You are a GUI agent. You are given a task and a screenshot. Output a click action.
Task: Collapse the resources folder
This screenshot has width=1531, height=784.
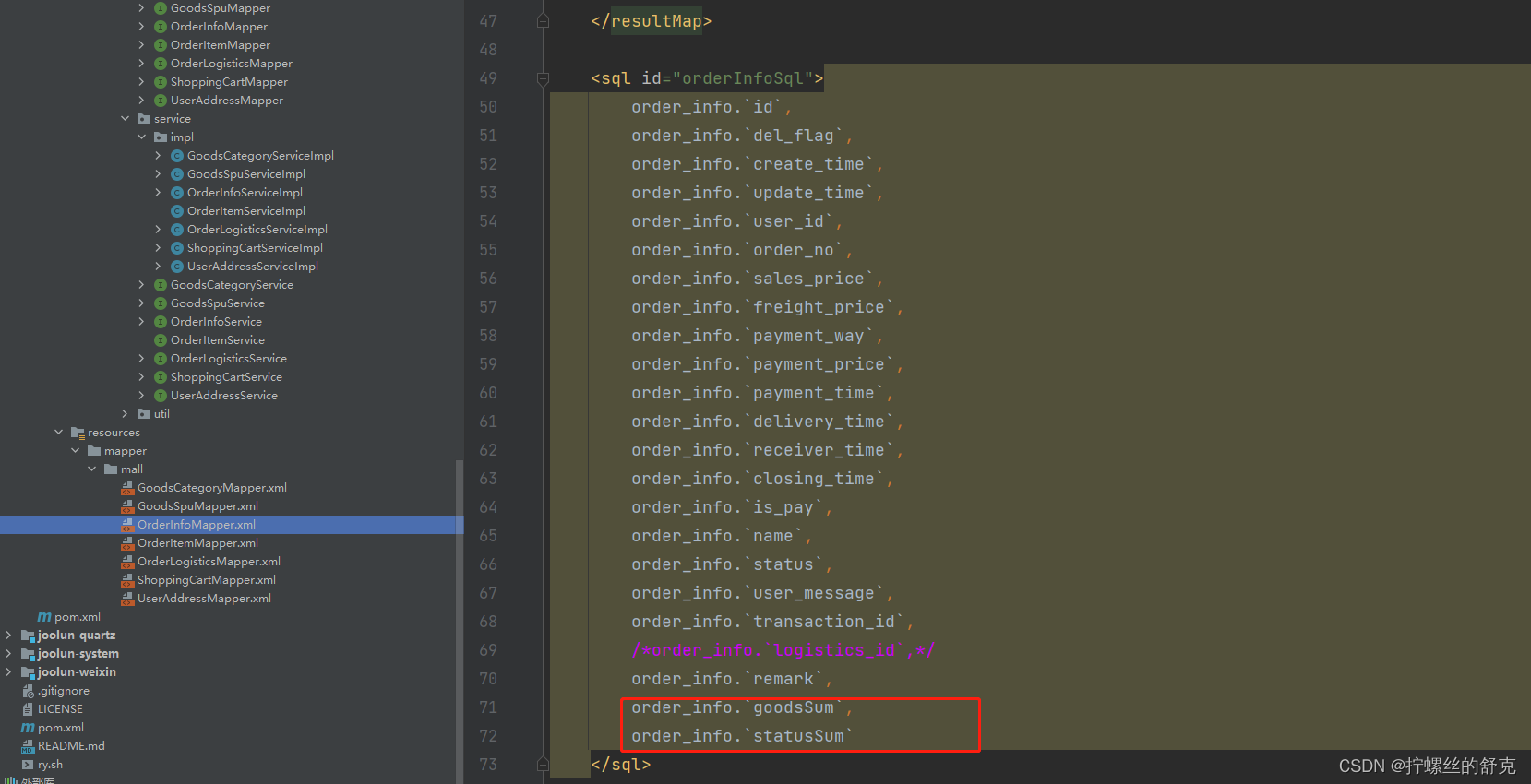pyautogui.click(x=58, y=433)
